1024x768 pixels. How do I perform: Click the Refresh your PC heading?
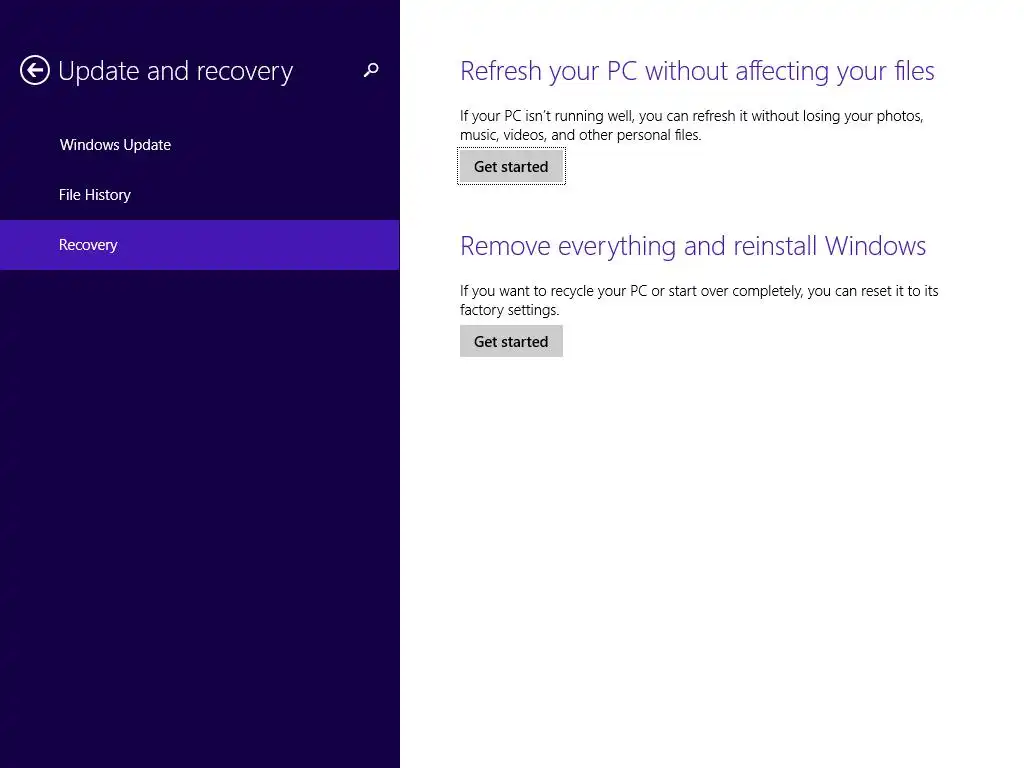pos(697,71)
